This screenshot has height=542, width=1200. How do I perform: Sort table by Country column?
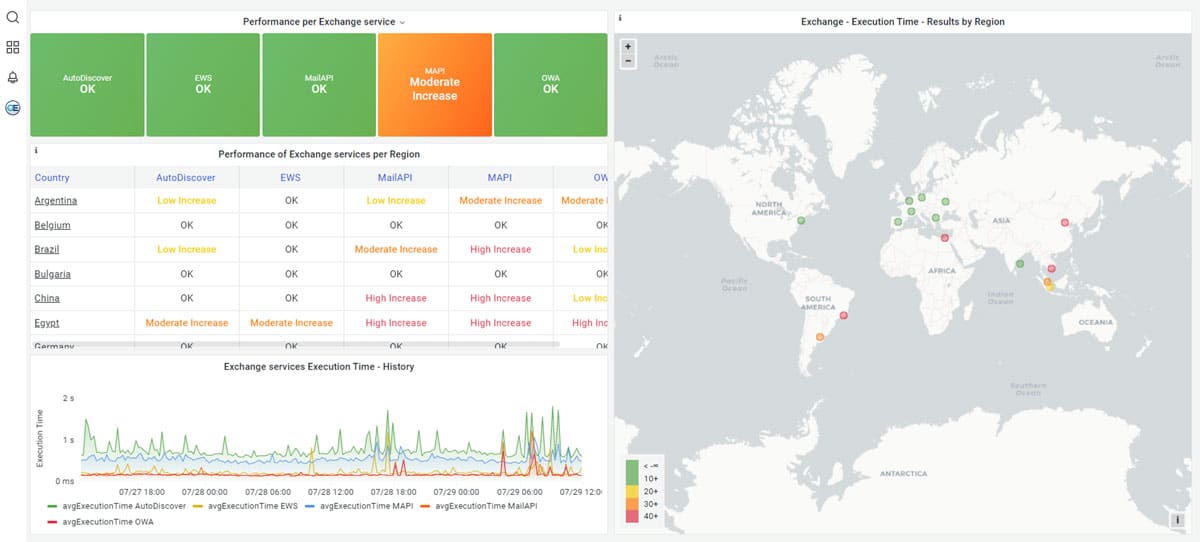[52, 178]
